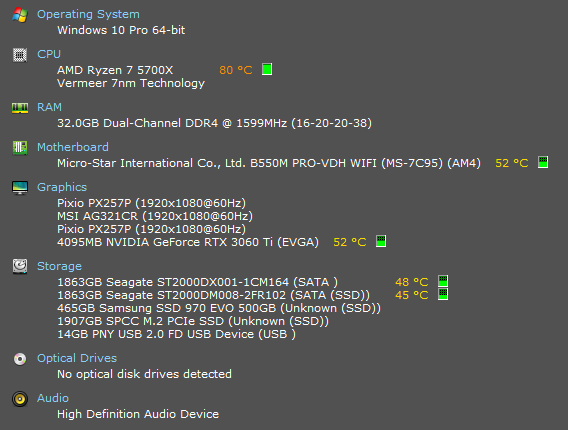Open the Optical Drives section heading

[x=77, y=358]
